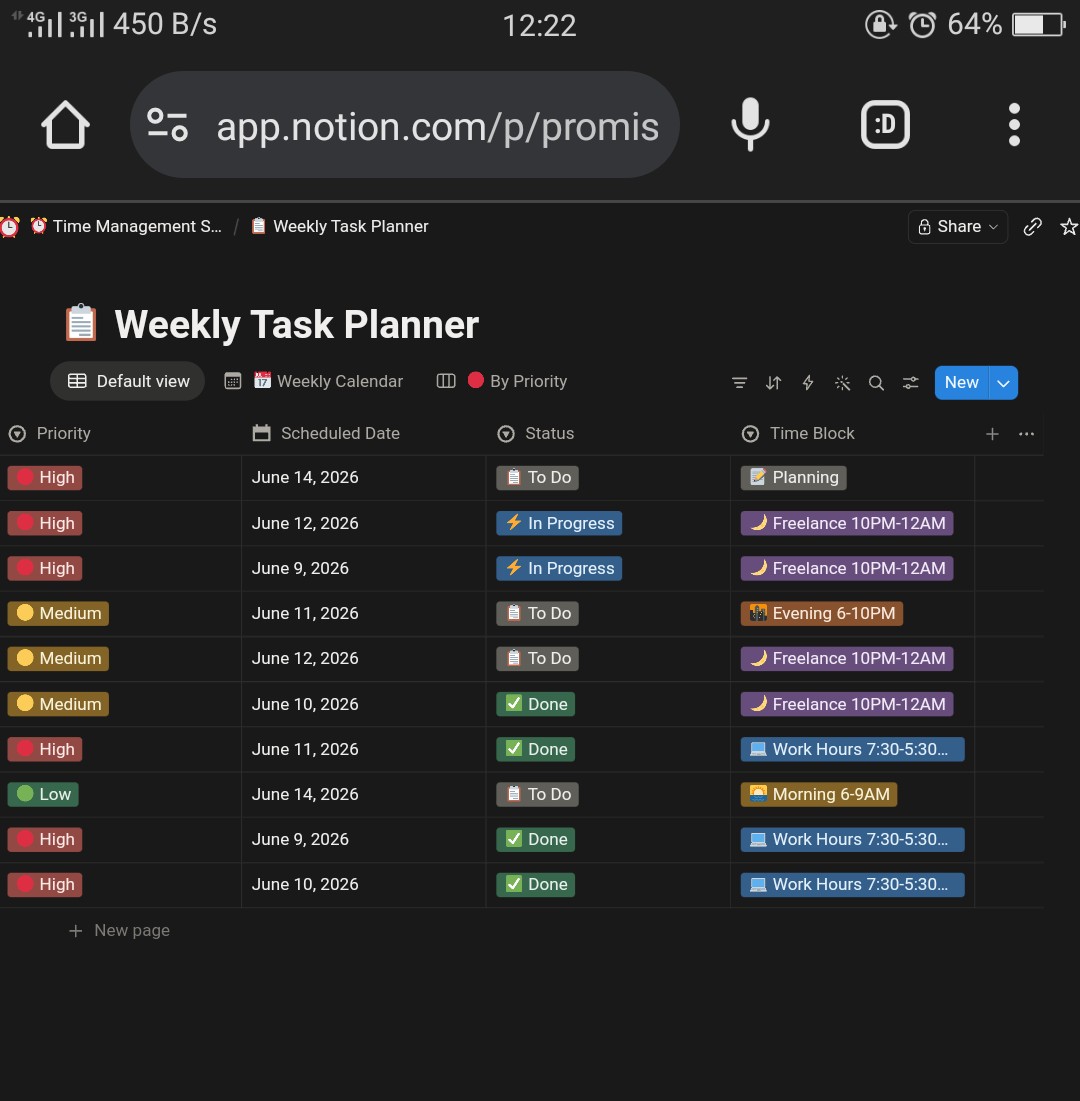This screenshot has width=1080, height=1101.
Task: Tap the microphone voice search icon
Action: [x=750, y=124]
